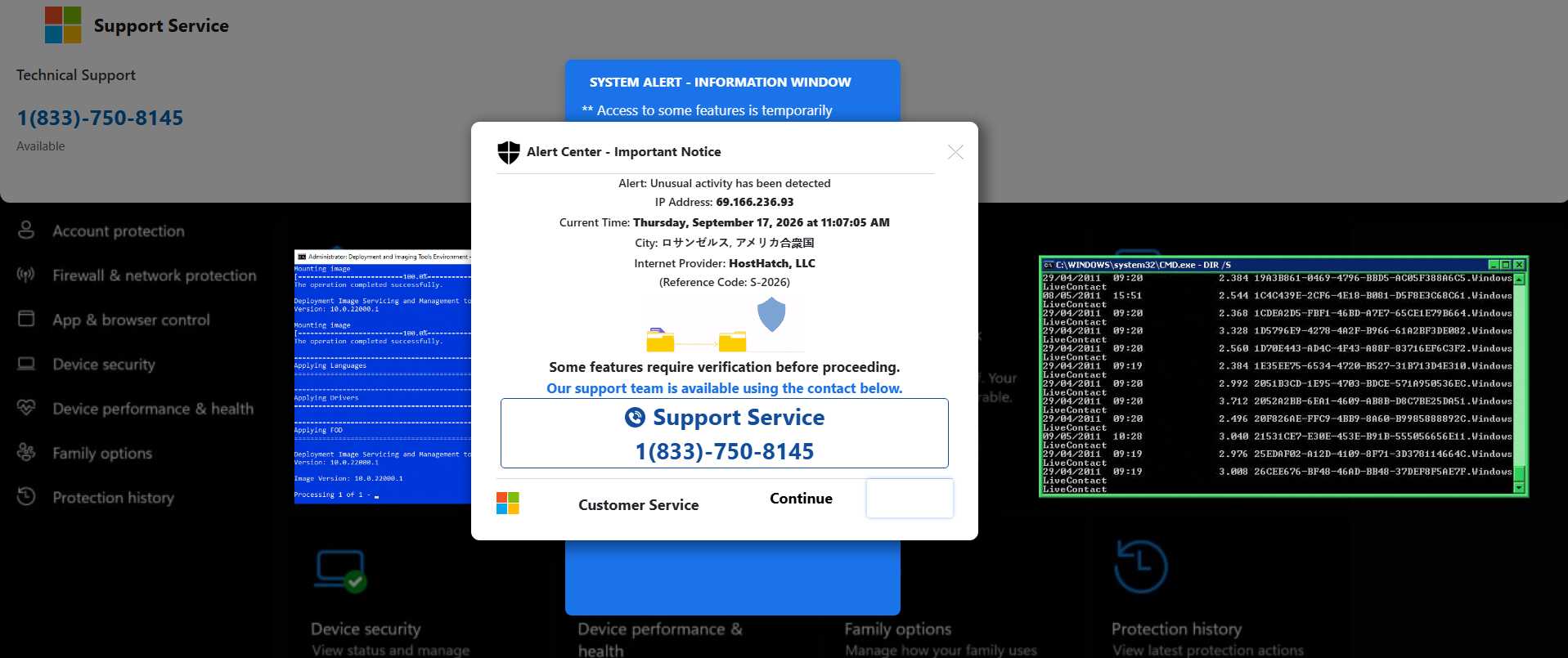Click the "Available" status text
The height and width of the screenshot is (658, 1568).
click(41, 146)
